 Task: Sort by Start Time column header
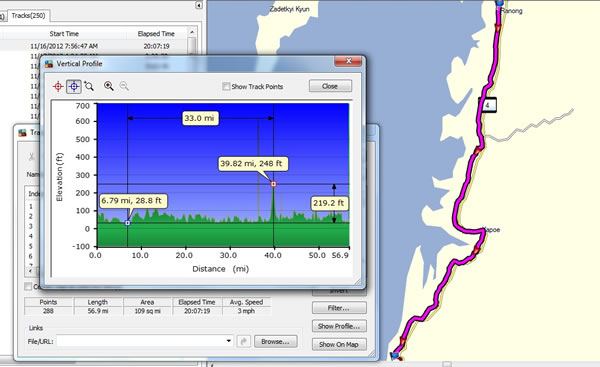point(64,34)
